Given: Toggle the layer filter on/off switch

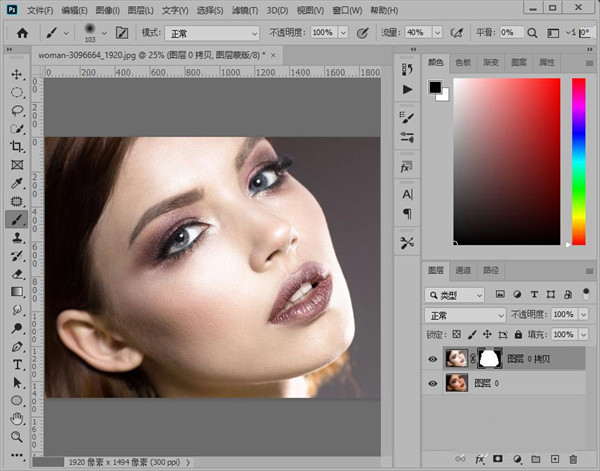Looking at the screenshot, I should tap(585, 295).
